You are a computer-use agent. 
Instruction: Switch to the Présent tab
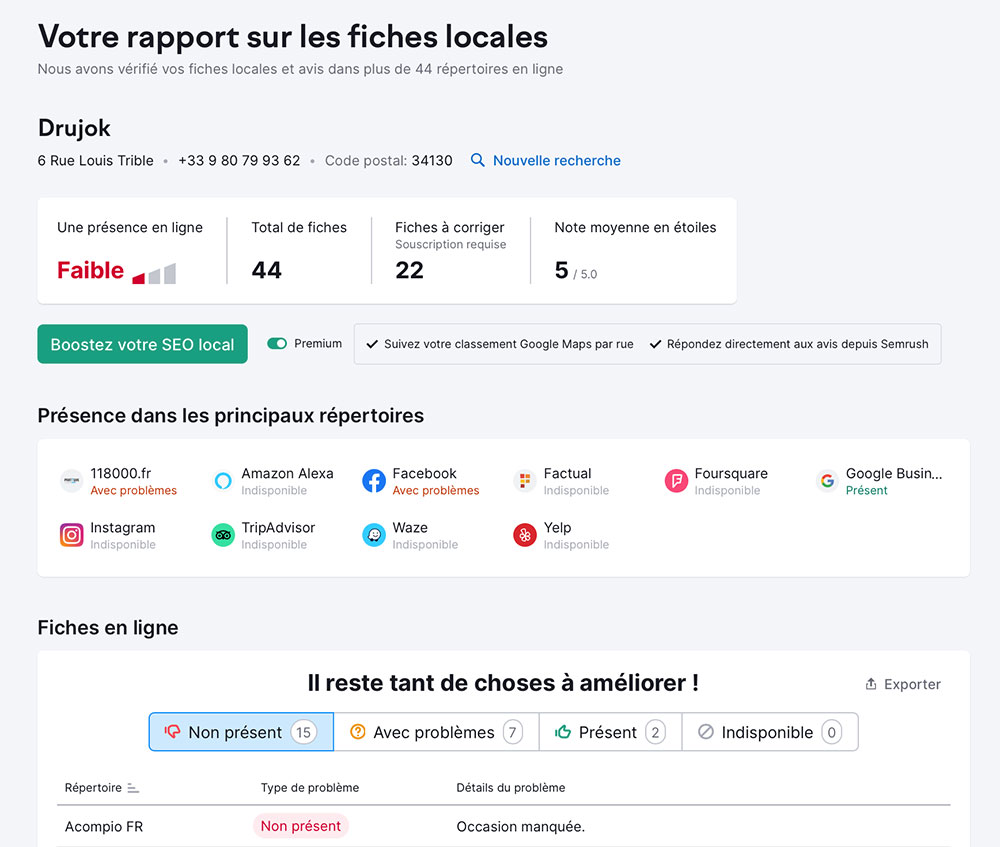coord(610,732)
